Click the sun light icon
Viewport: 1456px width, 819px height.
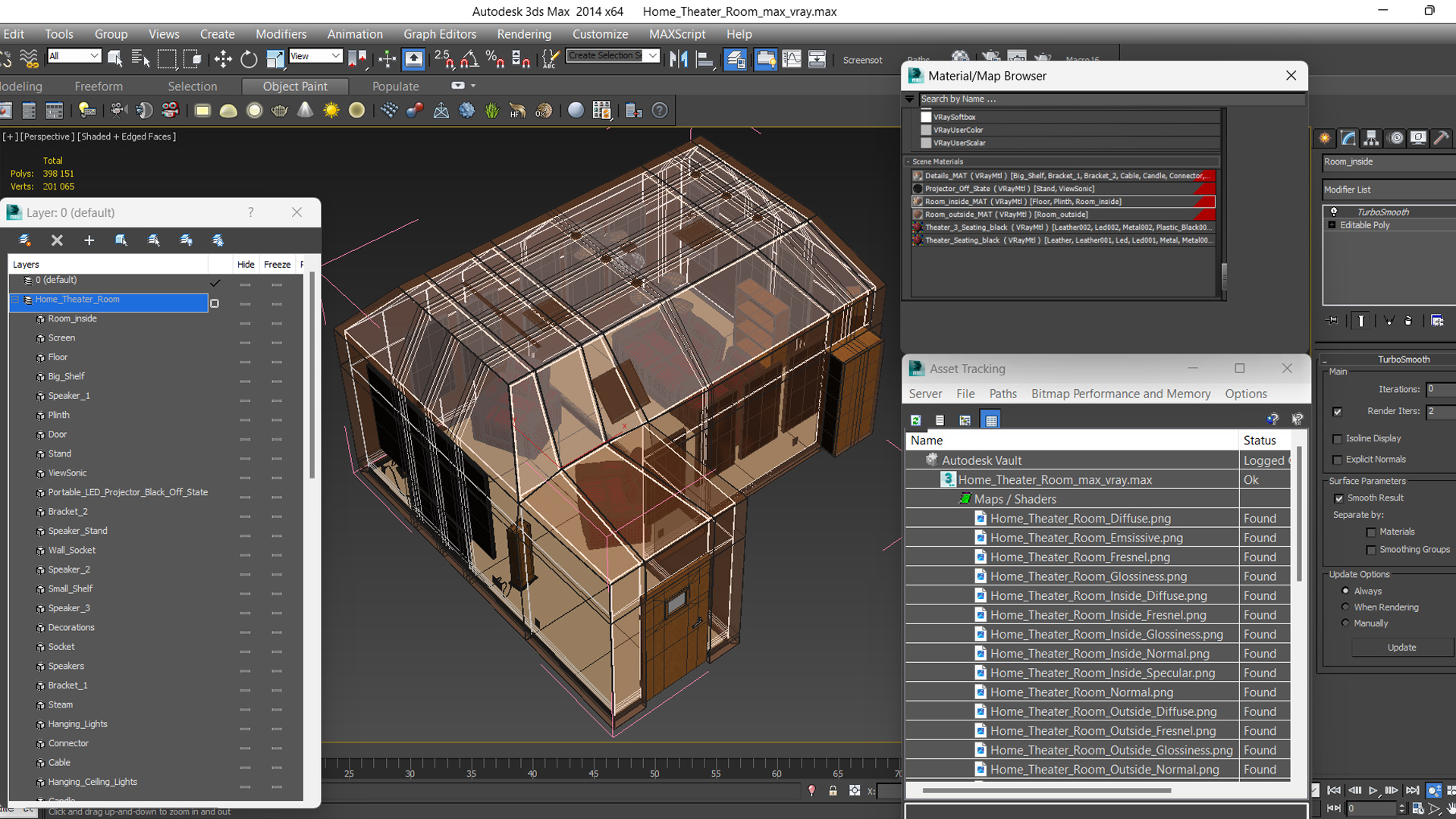[x=331, y=111]
